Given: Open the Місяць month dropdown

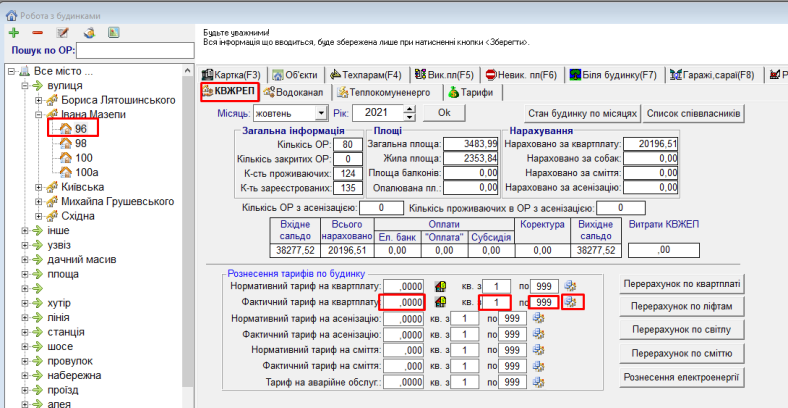Looking at the screenshot, I should (320, 113).
